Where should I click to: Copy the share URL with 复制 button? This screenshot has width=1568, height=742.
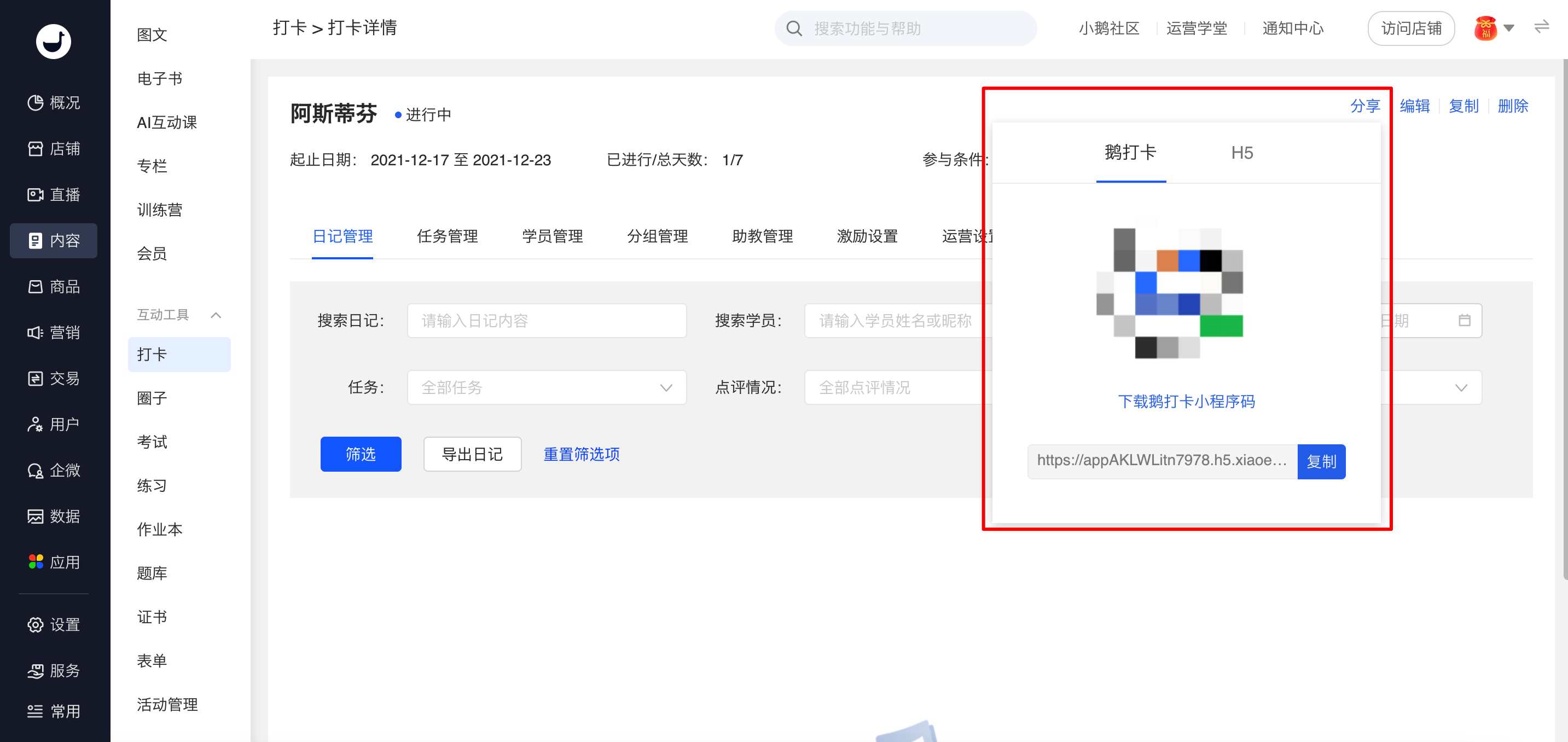1321,461
